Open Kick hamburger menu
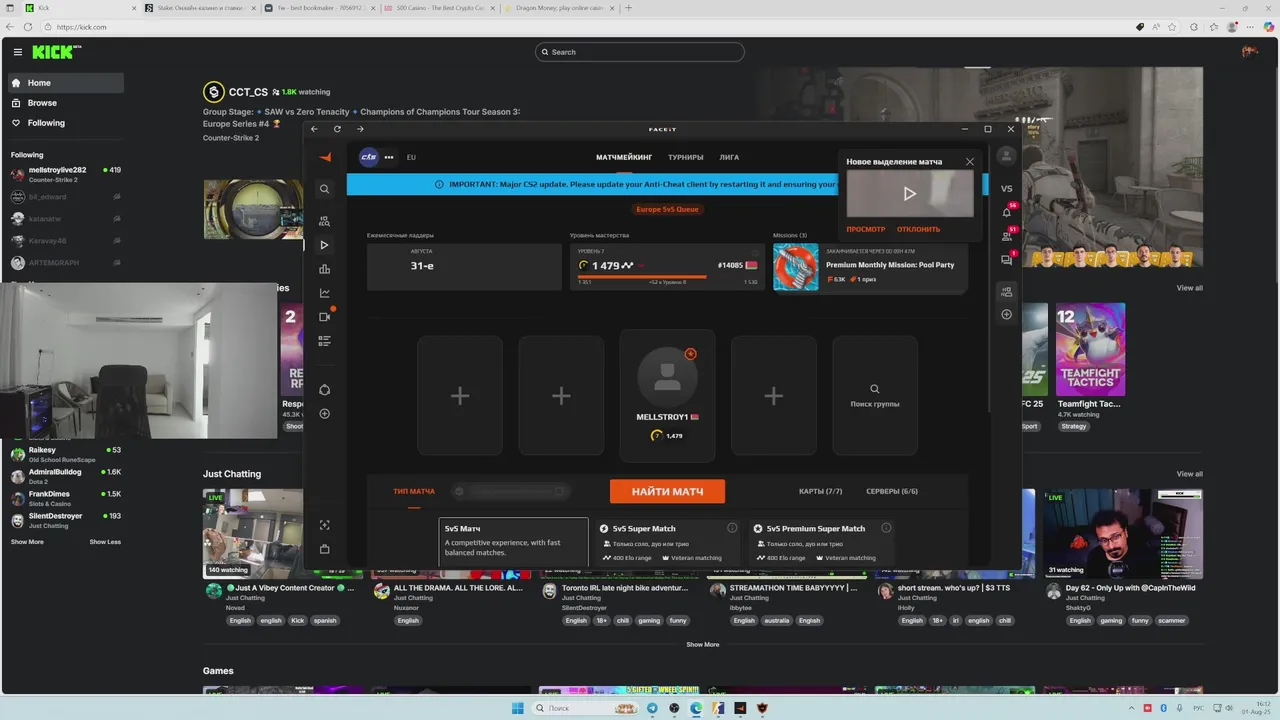1280x720 pixels. pyautogui.click(x=17, y=52)
